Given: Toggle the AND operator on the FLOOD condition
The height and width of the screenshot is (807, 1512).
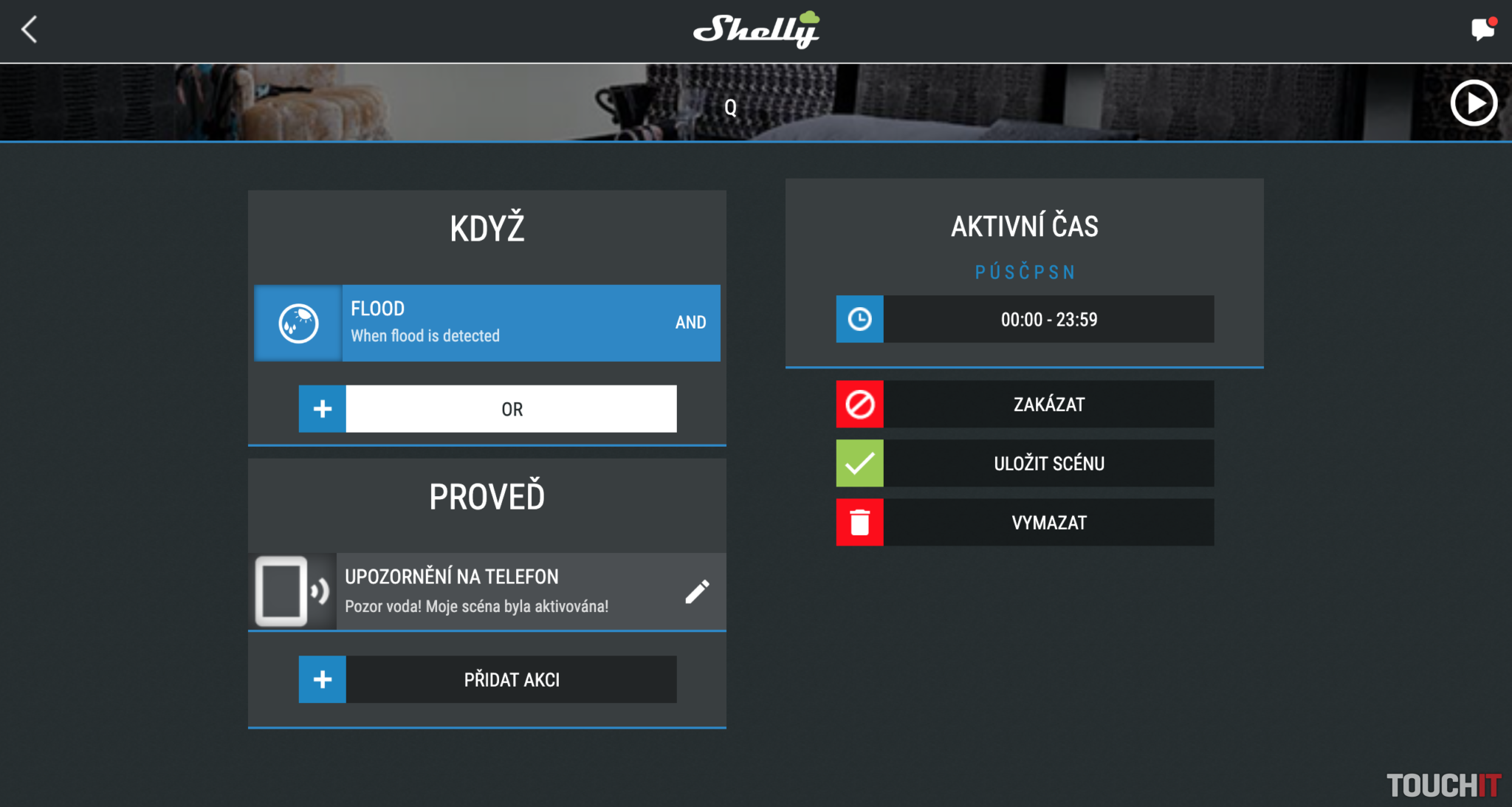Looking at the screenshot, I should [690, 323].
